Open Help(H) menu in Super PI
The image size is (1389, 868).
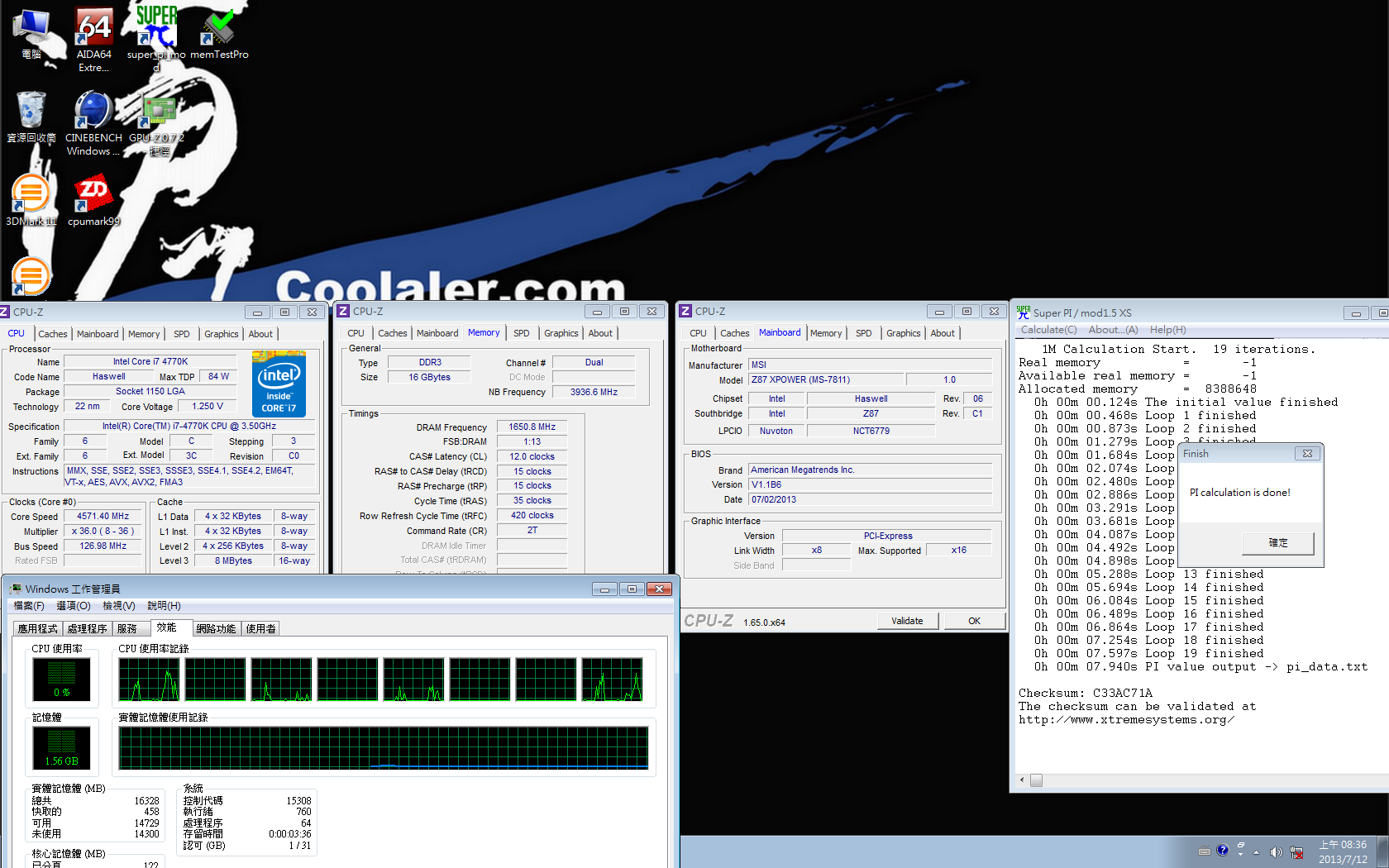[1167, 330]
